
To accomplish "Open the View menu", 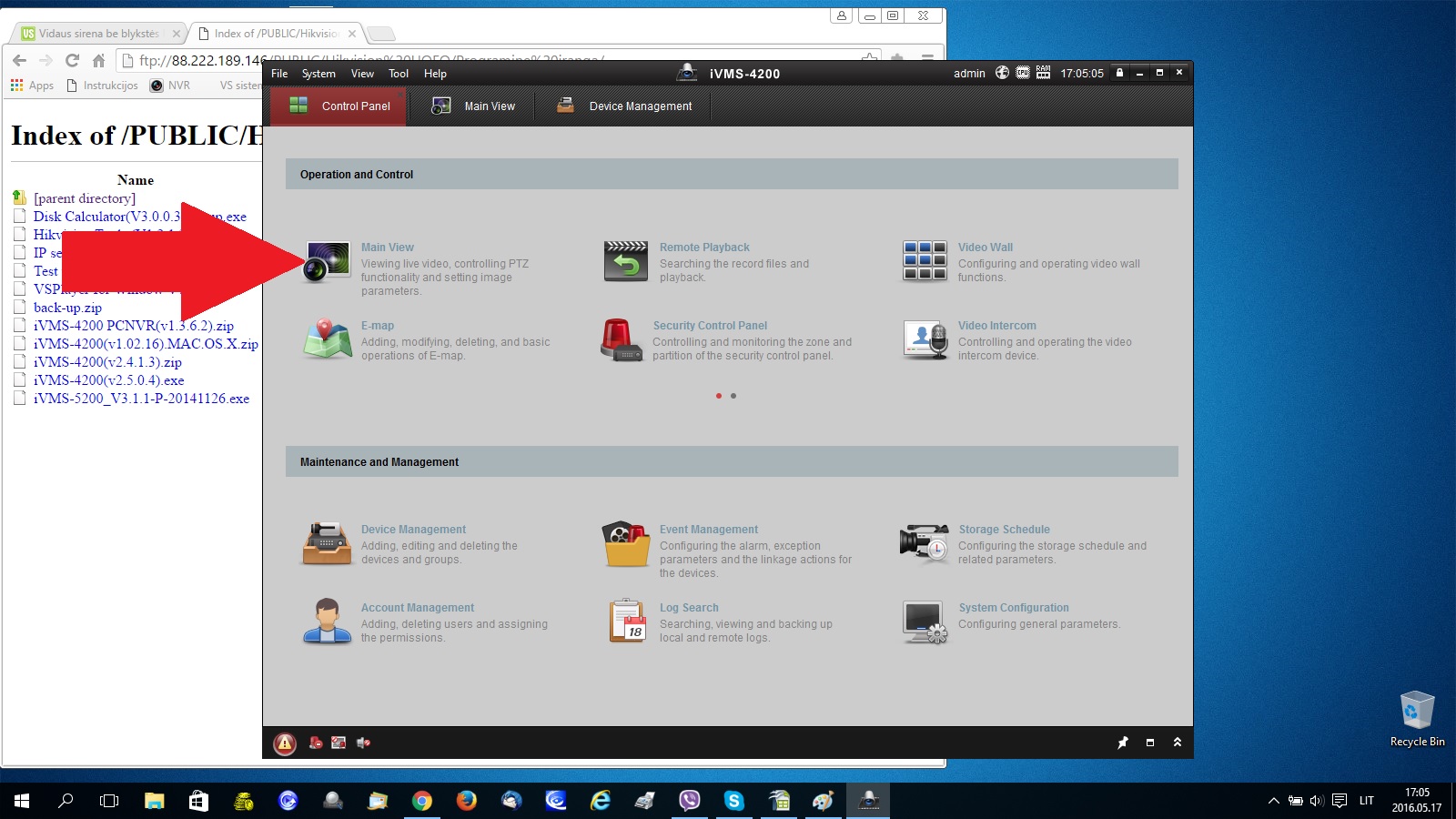I will [362, 74].
